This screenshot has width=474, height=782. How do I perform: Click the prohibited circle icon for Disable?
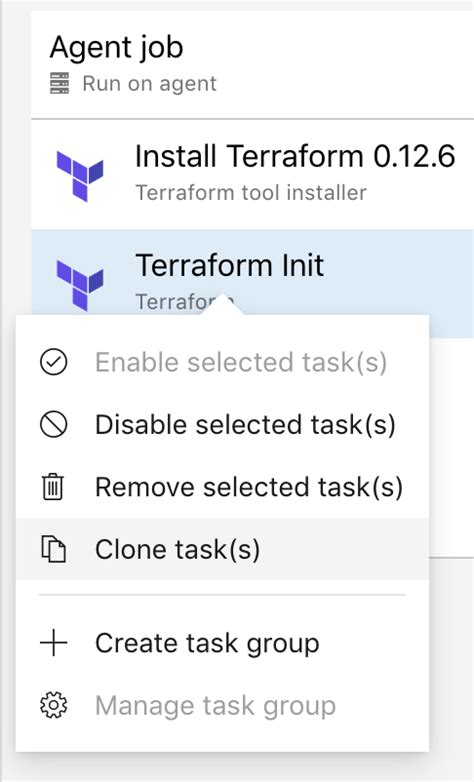click(x=53, y=424)
